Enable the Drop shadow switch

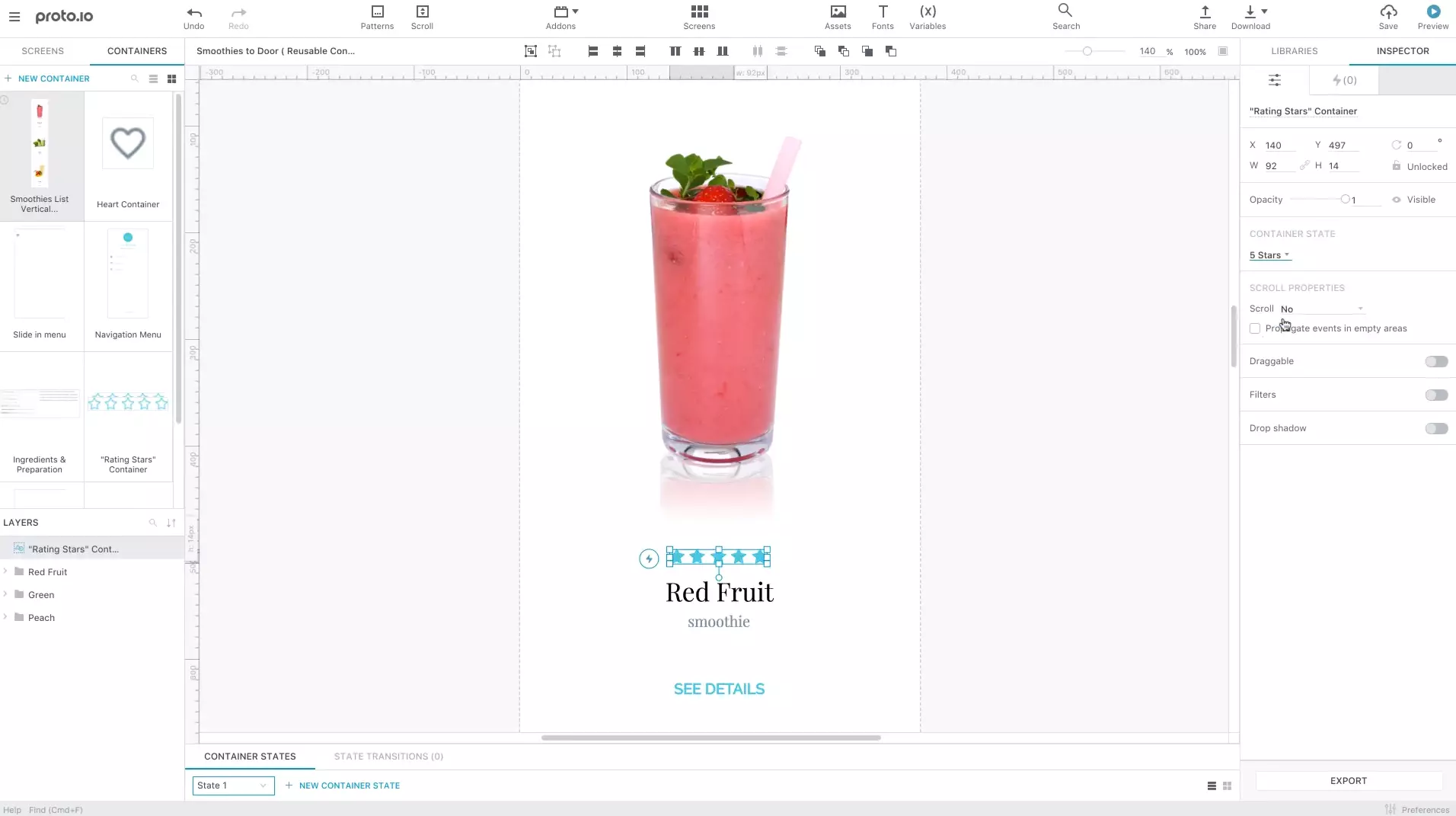point(1436,428)
